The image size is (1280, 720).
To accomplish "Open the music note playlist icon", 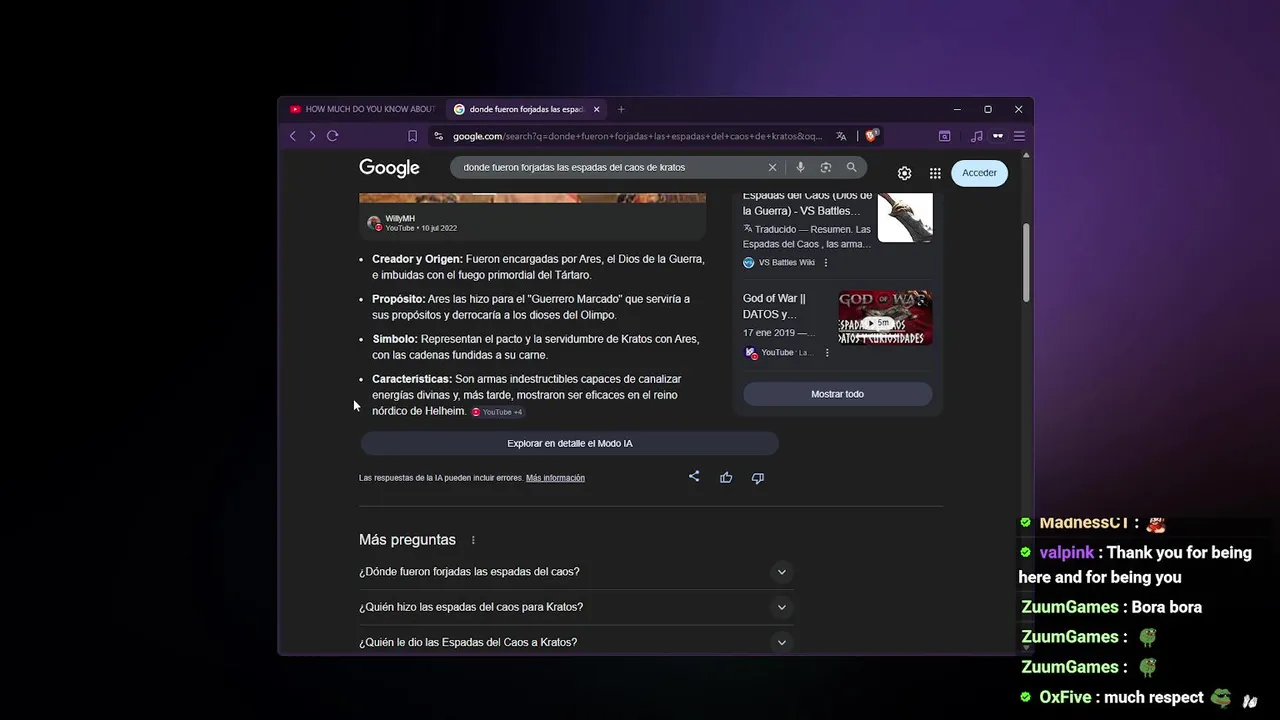I will pyautogui.click(x=977, y=136).
